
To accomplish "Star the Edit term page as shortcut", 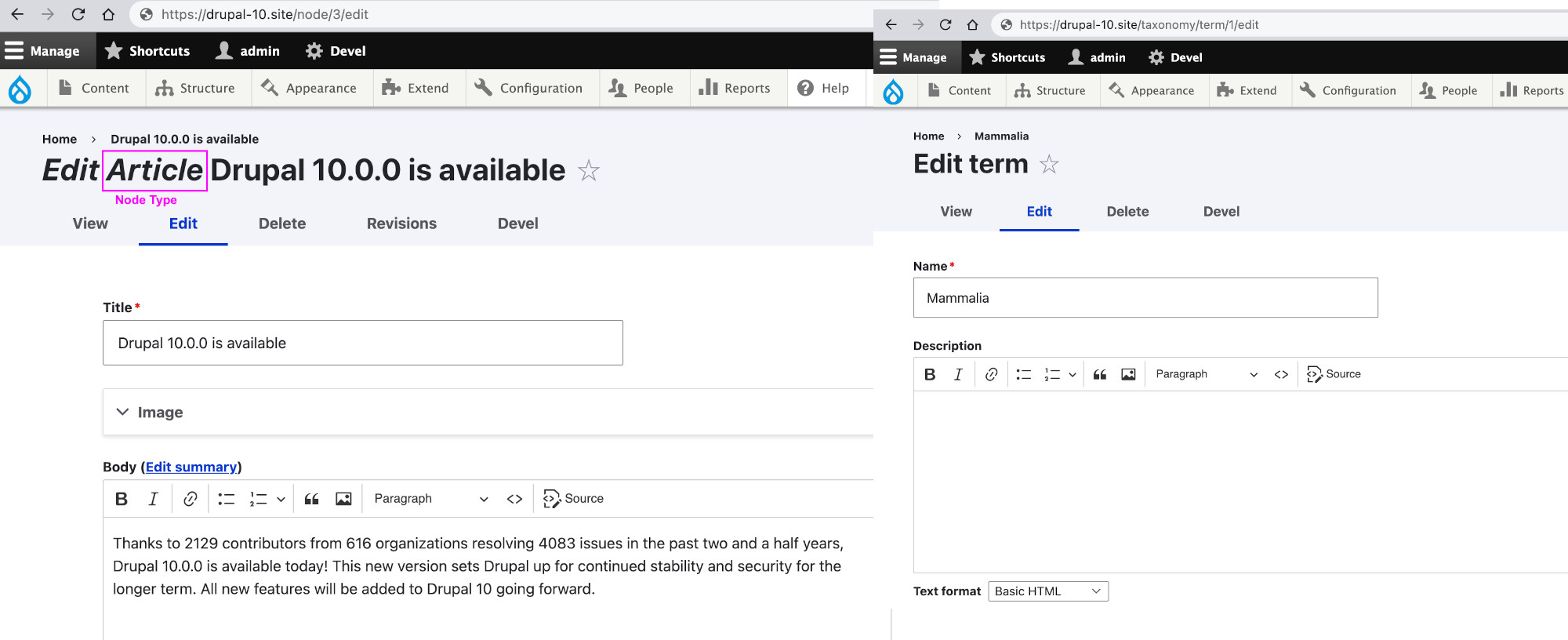I will (x=1049, y=164).
